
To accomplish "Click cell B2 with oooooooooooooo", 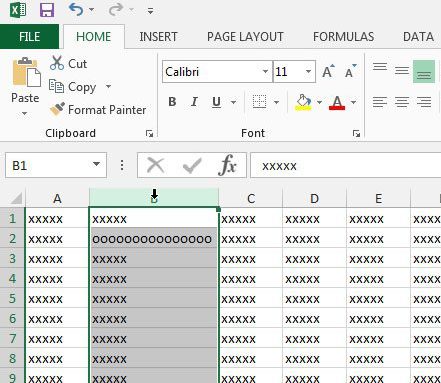I will (x=154, y=239).
